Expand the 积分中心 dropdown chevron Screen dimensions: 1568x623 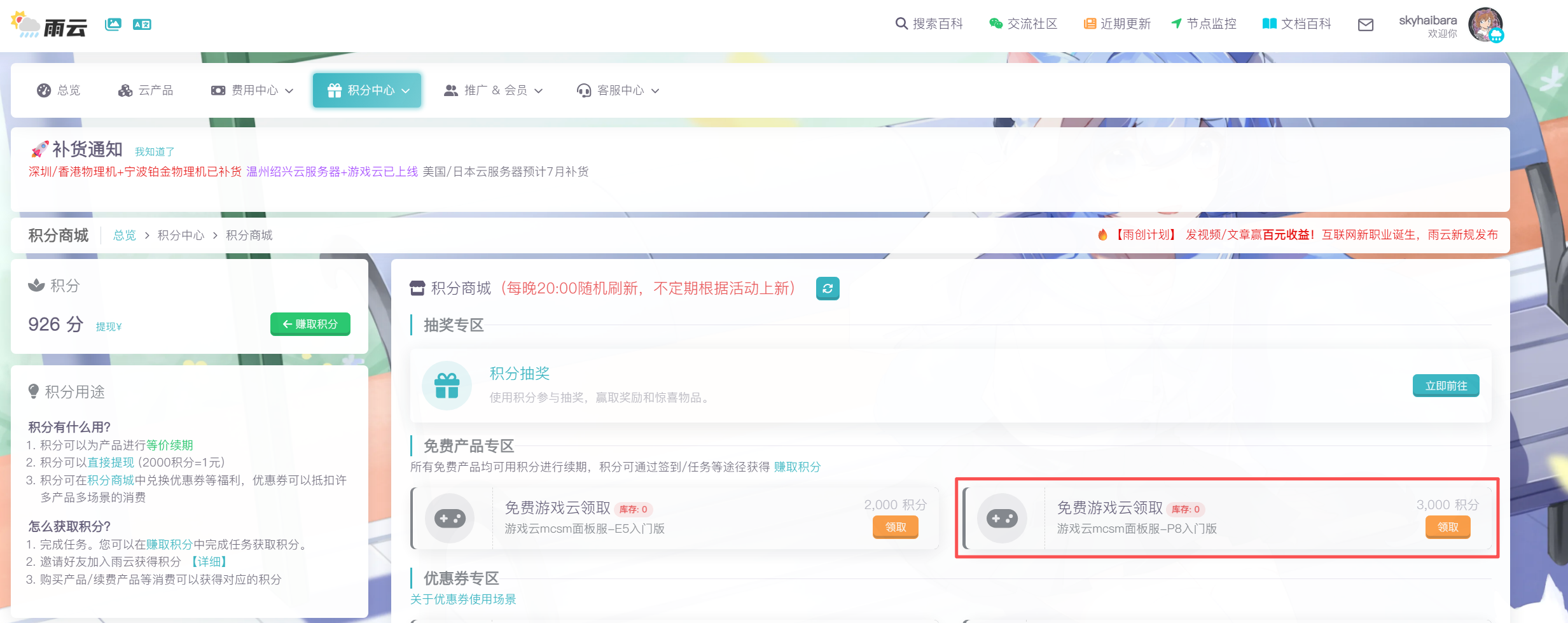pyautogui.click(x=406, y=91)
